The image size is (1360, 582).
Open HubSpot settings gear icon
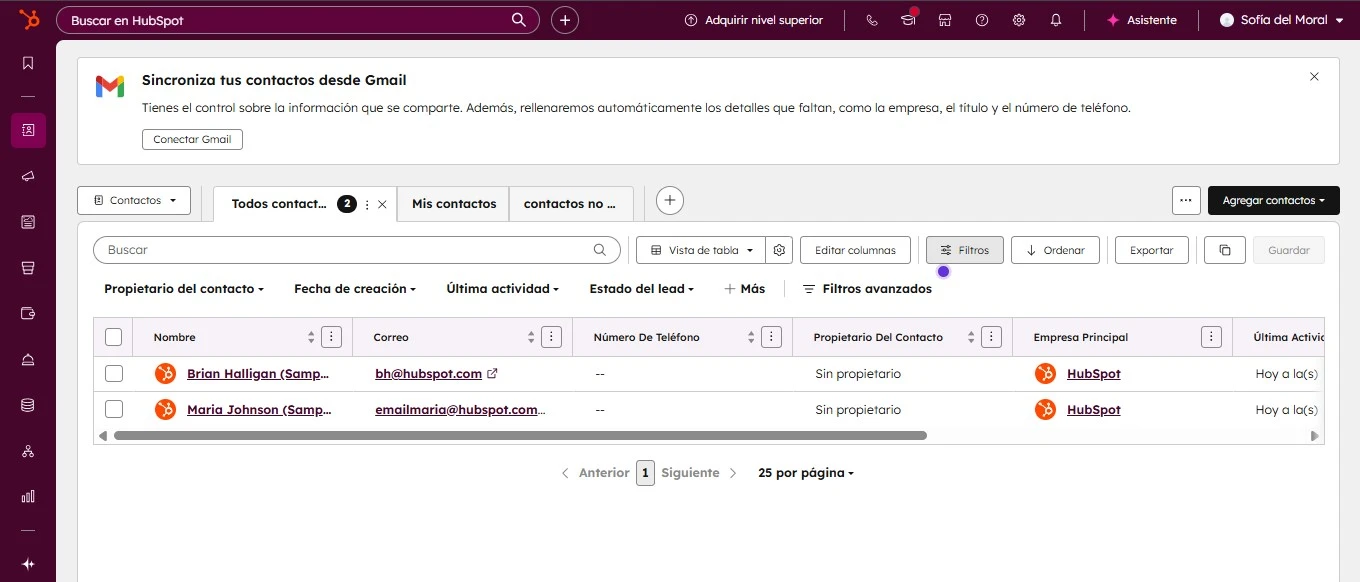(x=1018, y=19)
